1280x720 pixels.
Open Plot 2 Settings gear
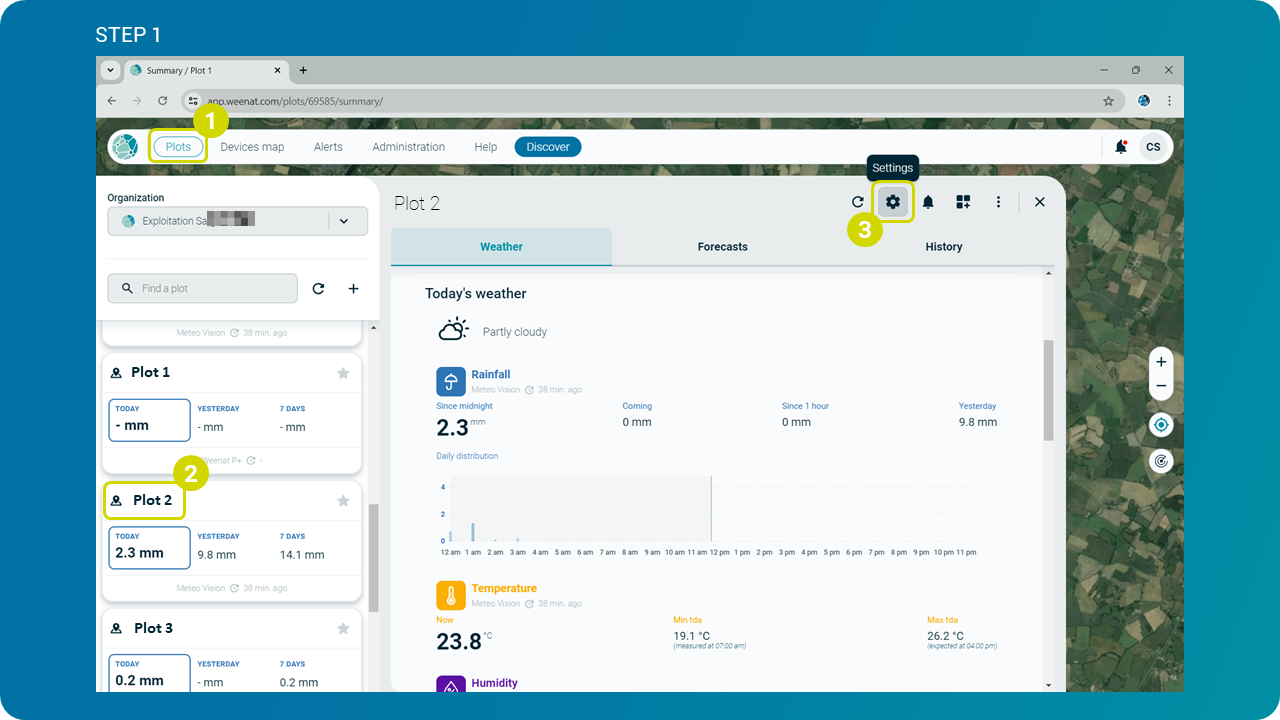coord(893,202)
